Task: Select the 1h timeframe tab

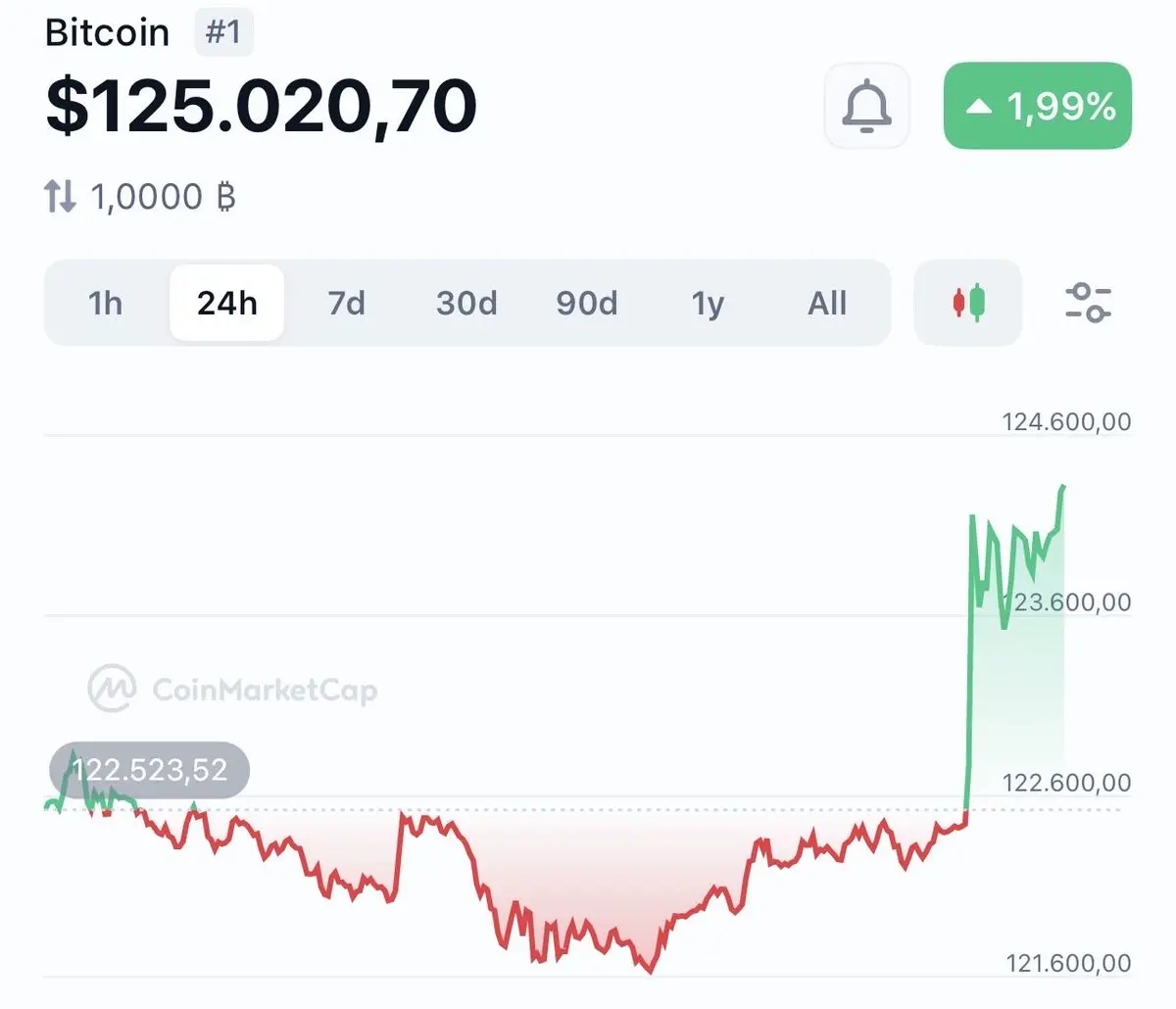Action: click(106, 303)
